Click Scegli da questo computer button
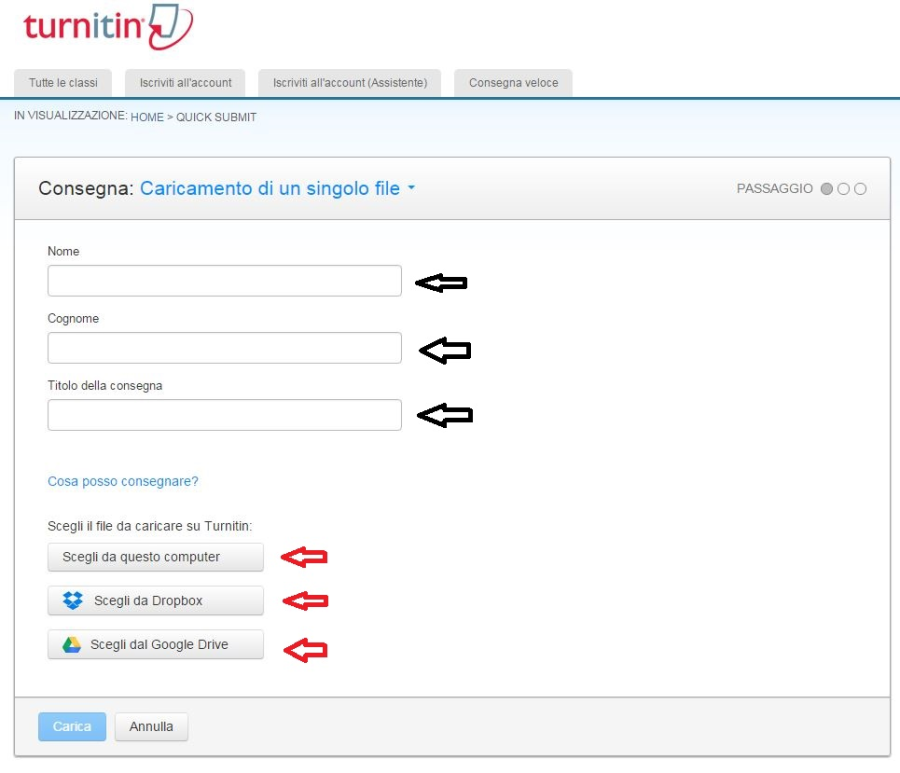 pyautogui.click(x=156, y=557)
